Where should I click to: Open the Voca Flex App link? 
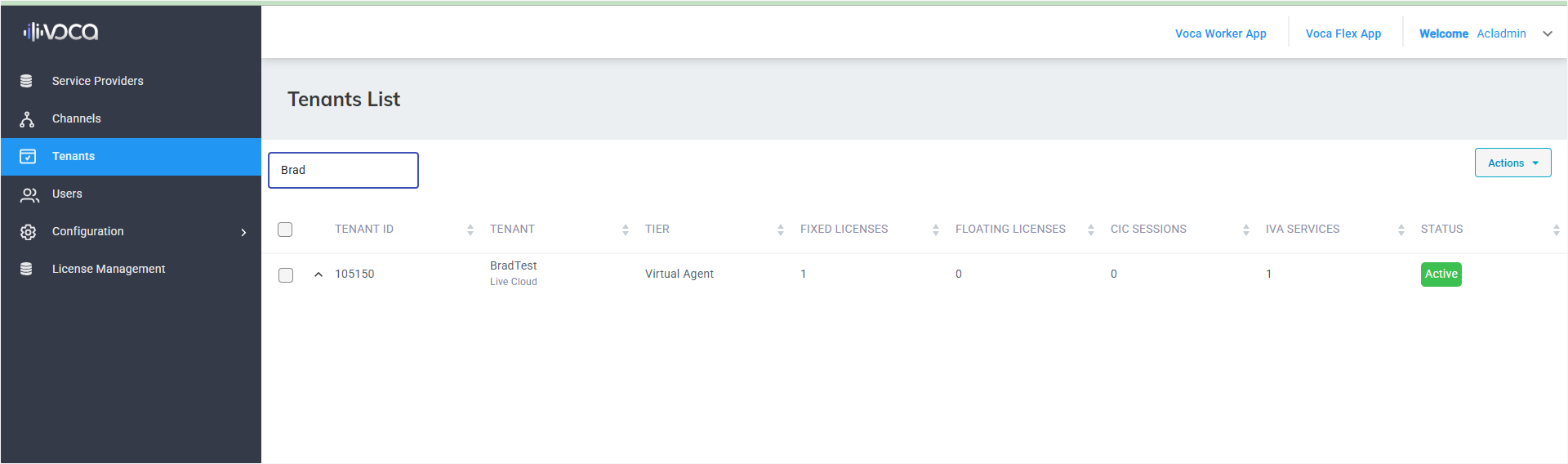click(x=1343, y=33)
